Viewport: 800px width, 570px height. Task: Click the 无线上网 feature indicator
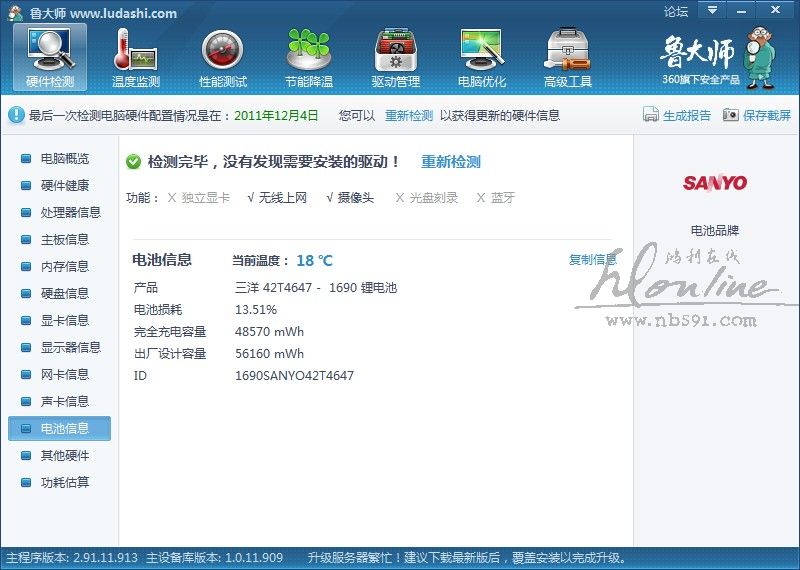[x=277, y=197]
